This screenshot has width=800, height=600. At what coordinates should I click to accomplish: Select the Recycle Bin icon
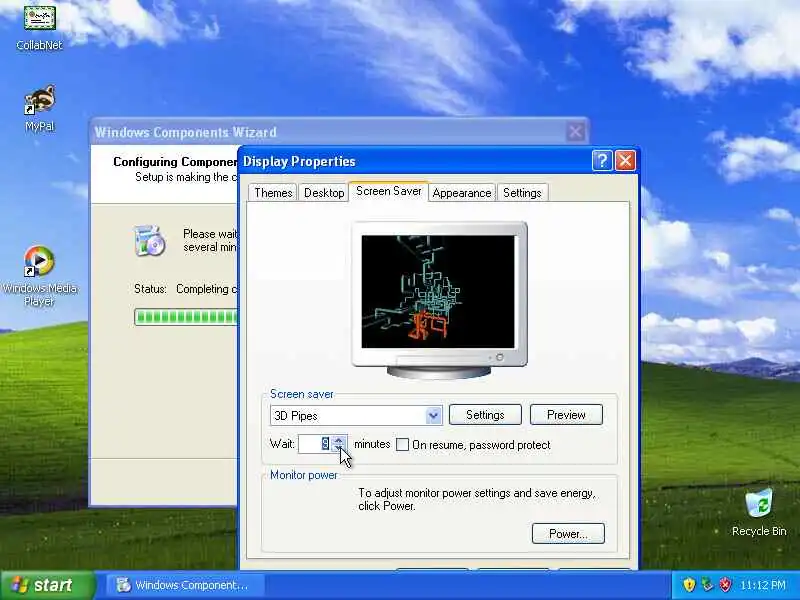[x=759, y=512]
